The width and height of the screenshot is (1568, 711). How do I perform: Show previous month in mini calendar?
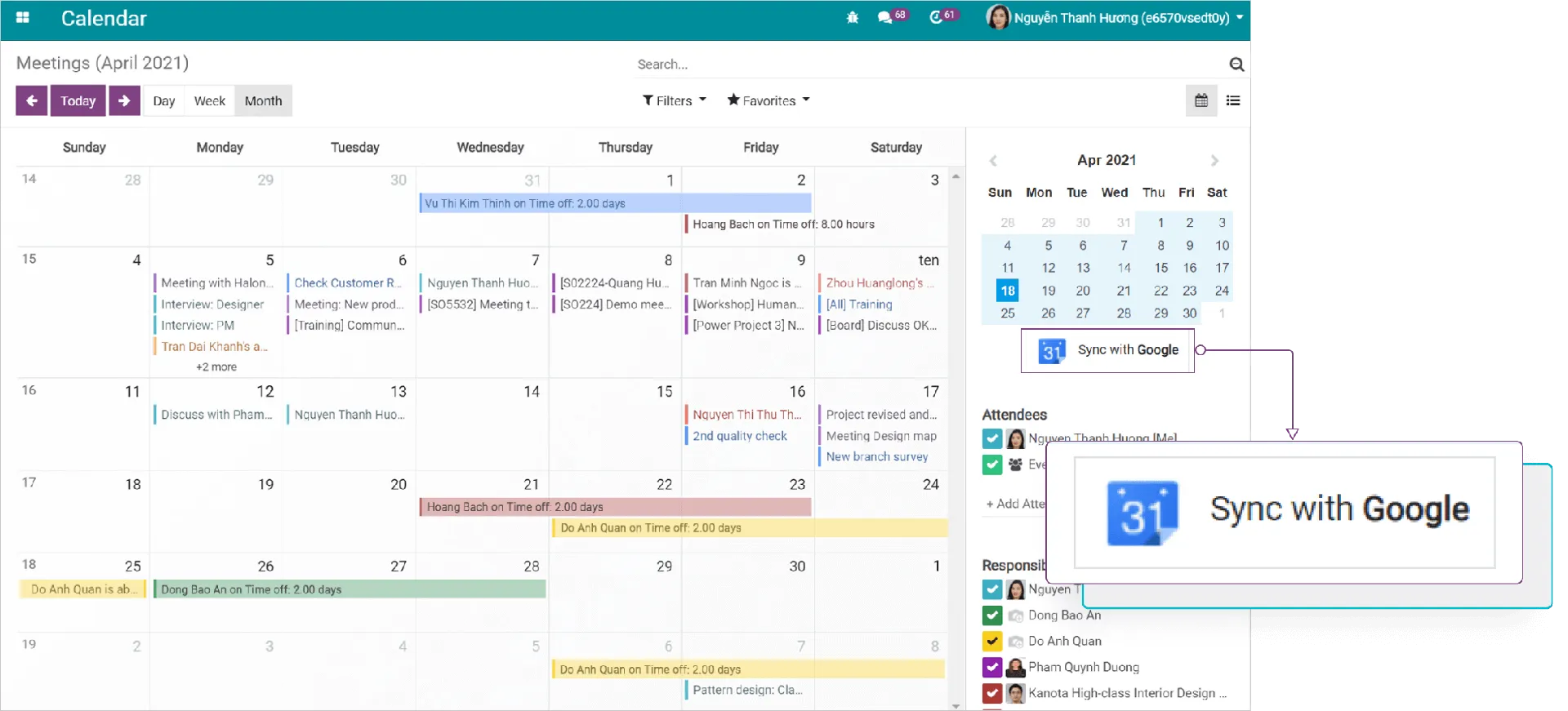(x=993, y=161)
